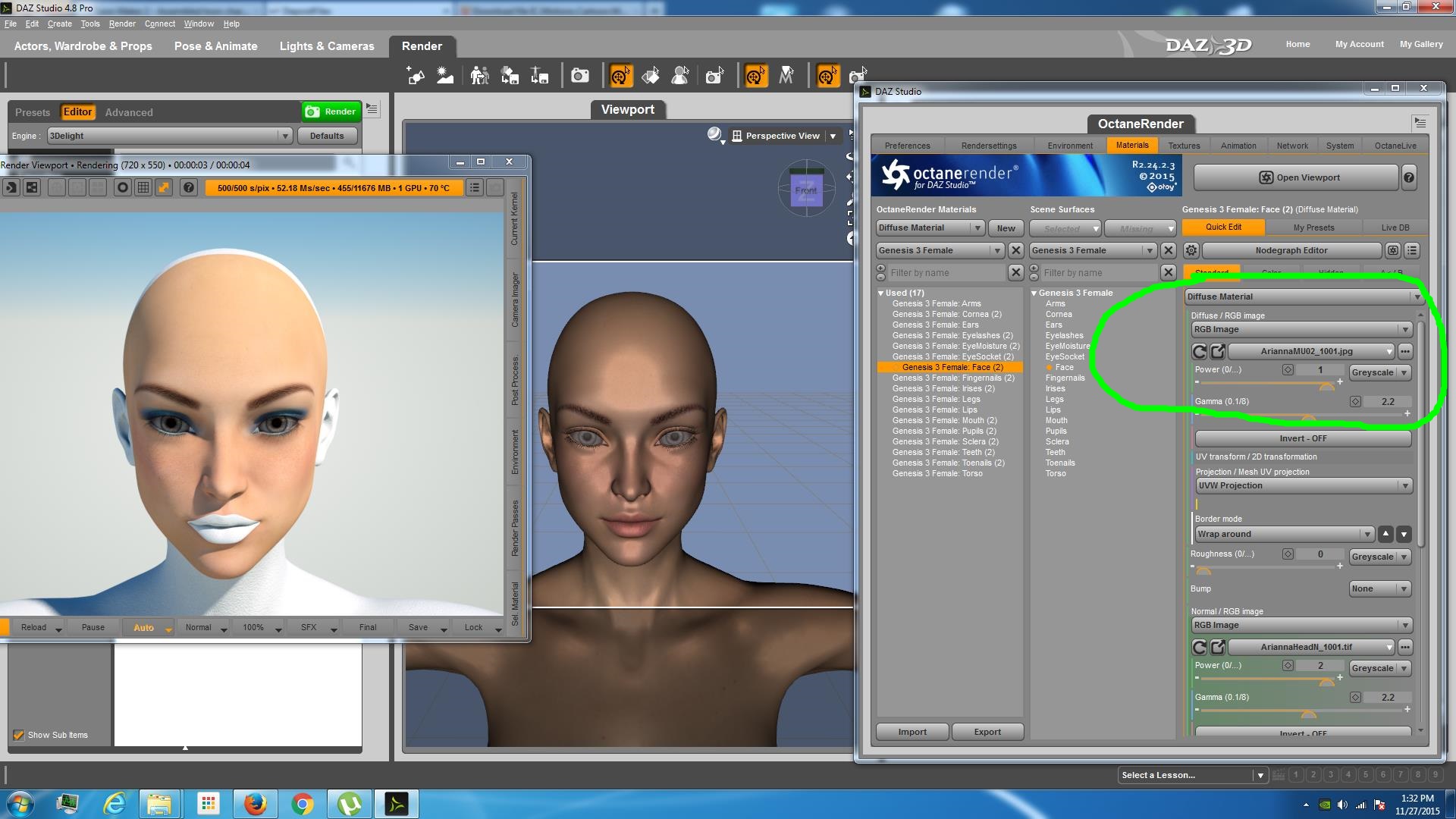The image size is (1456, 819).
Task: Click the help question mark in Render Viewport
Action: pos(189,187)
